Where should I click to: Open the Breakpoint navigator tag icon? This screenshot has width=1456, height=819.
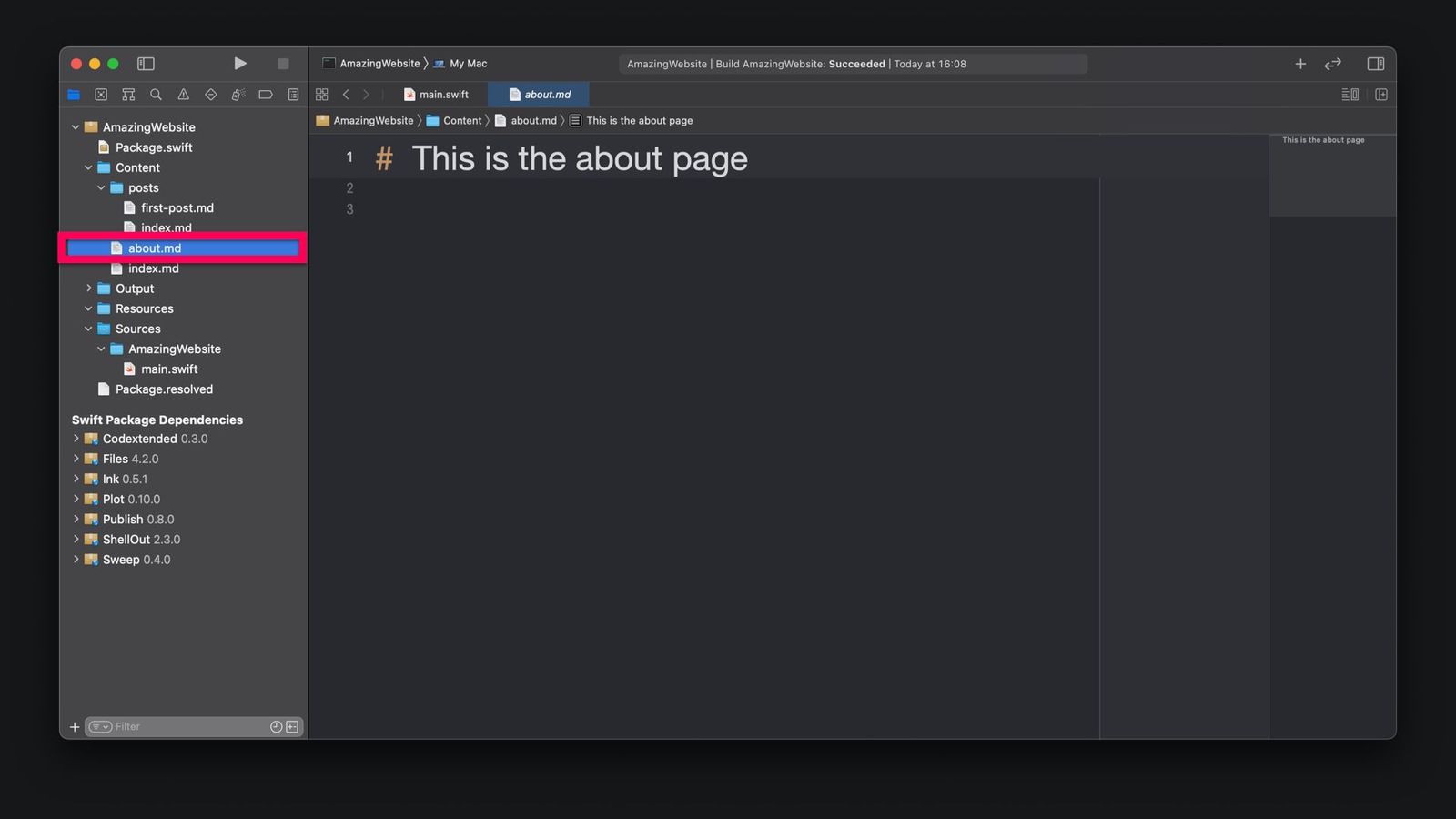pos(265,94)
